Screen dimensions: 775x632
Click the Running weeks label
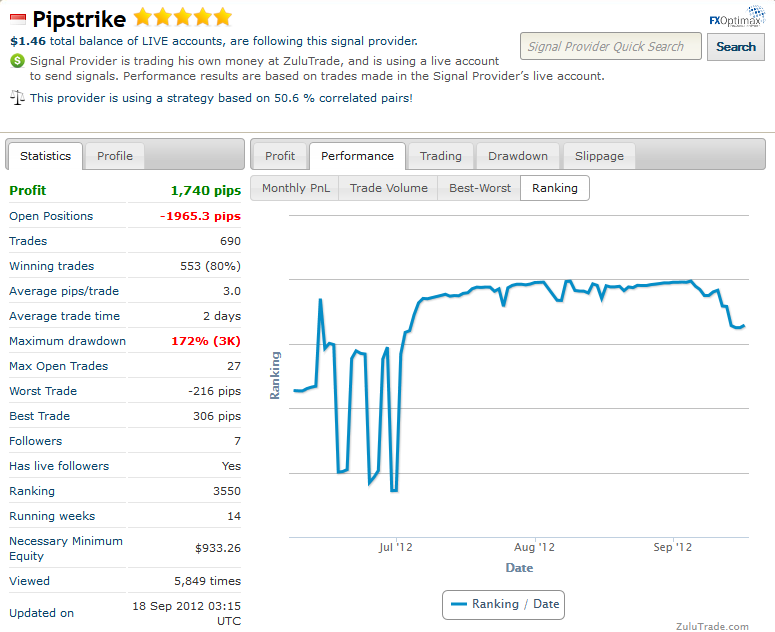[x=52, y=516]
